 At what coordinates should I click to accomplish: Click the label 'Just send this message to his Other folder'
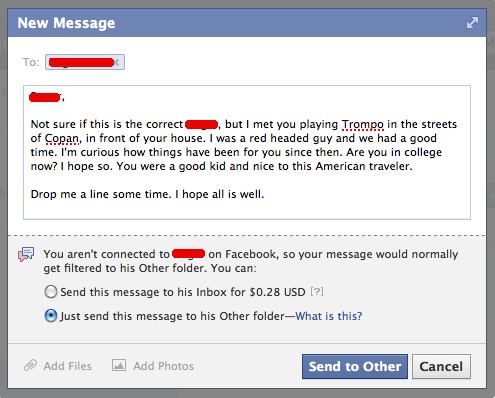pyautogui.click(x=172, y=316)
